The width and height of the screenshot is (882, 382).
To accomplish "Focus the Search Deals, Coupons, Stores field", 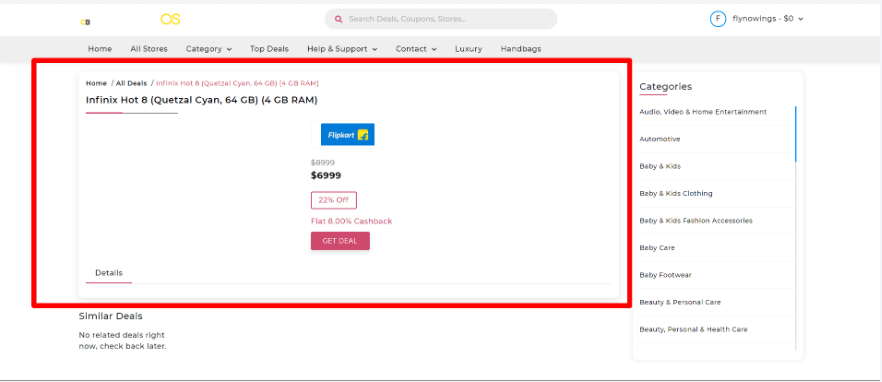I will (441, 19).
